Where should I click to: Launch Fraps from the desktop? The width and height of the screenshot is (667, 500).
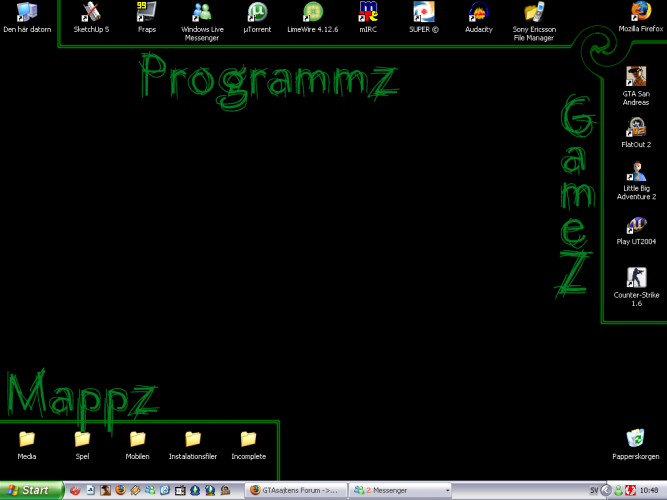tap(146, 13)
